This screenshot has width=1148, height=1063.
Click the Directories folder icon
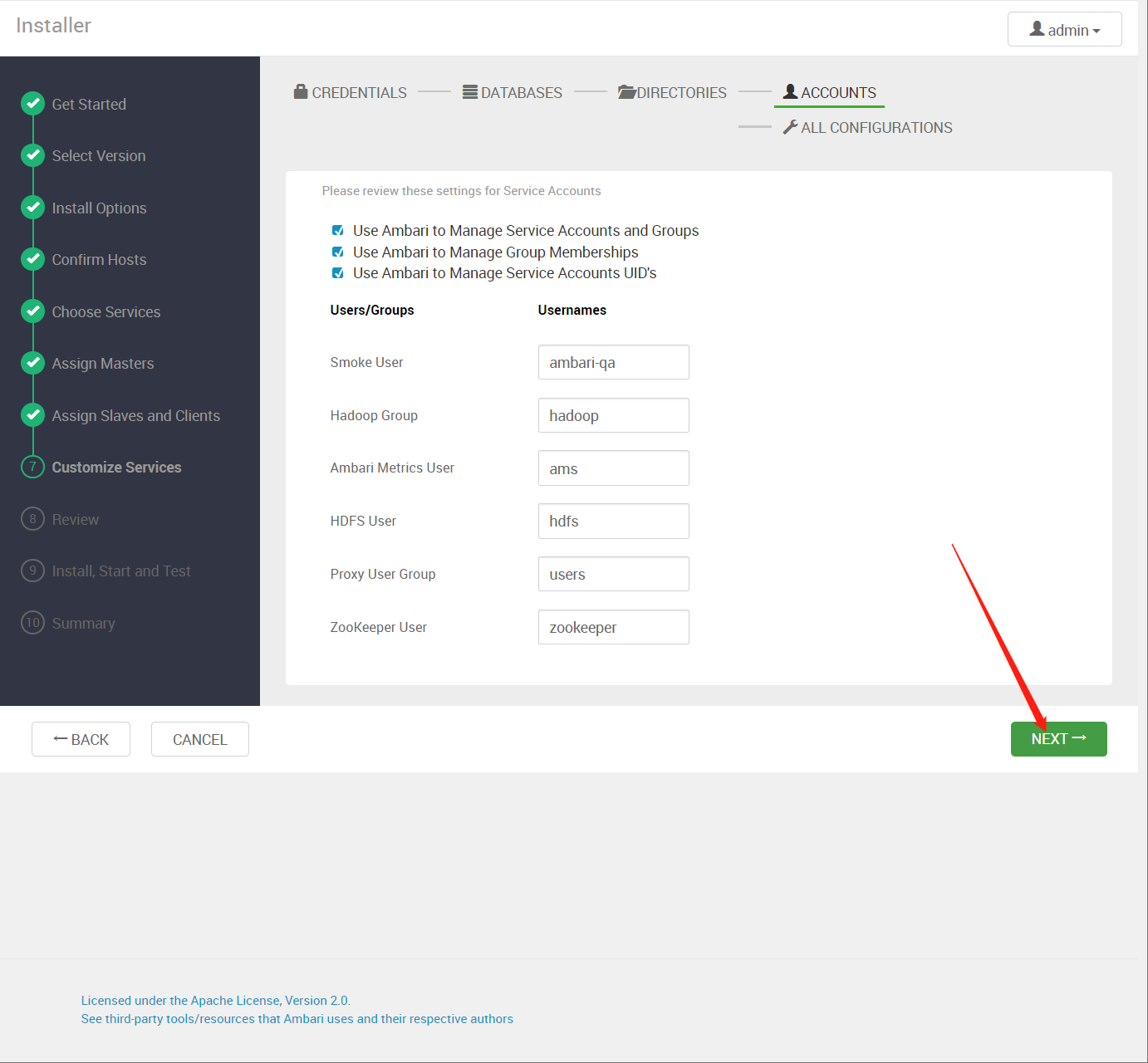click(x=626, y=91)
